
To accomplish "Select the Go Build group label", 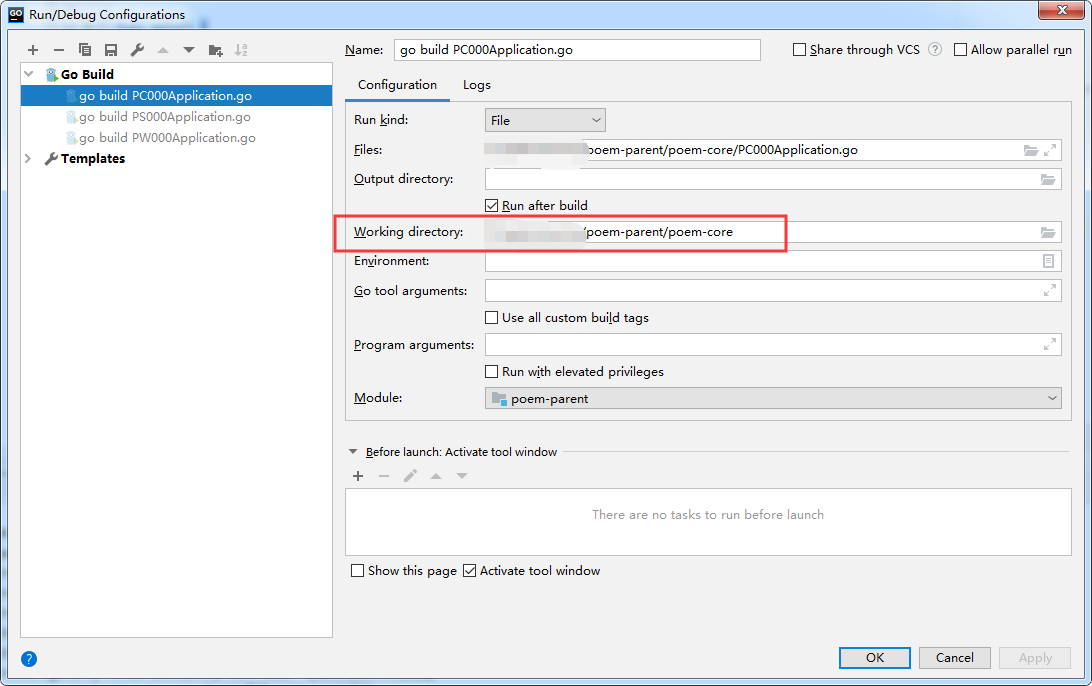I will [87, 75].
